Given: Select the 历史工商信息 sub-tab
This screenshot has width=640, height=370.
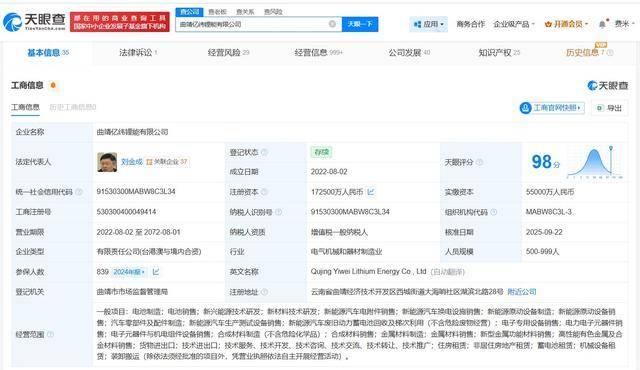Looking at the screenshot, I should (x=73, y=107).
